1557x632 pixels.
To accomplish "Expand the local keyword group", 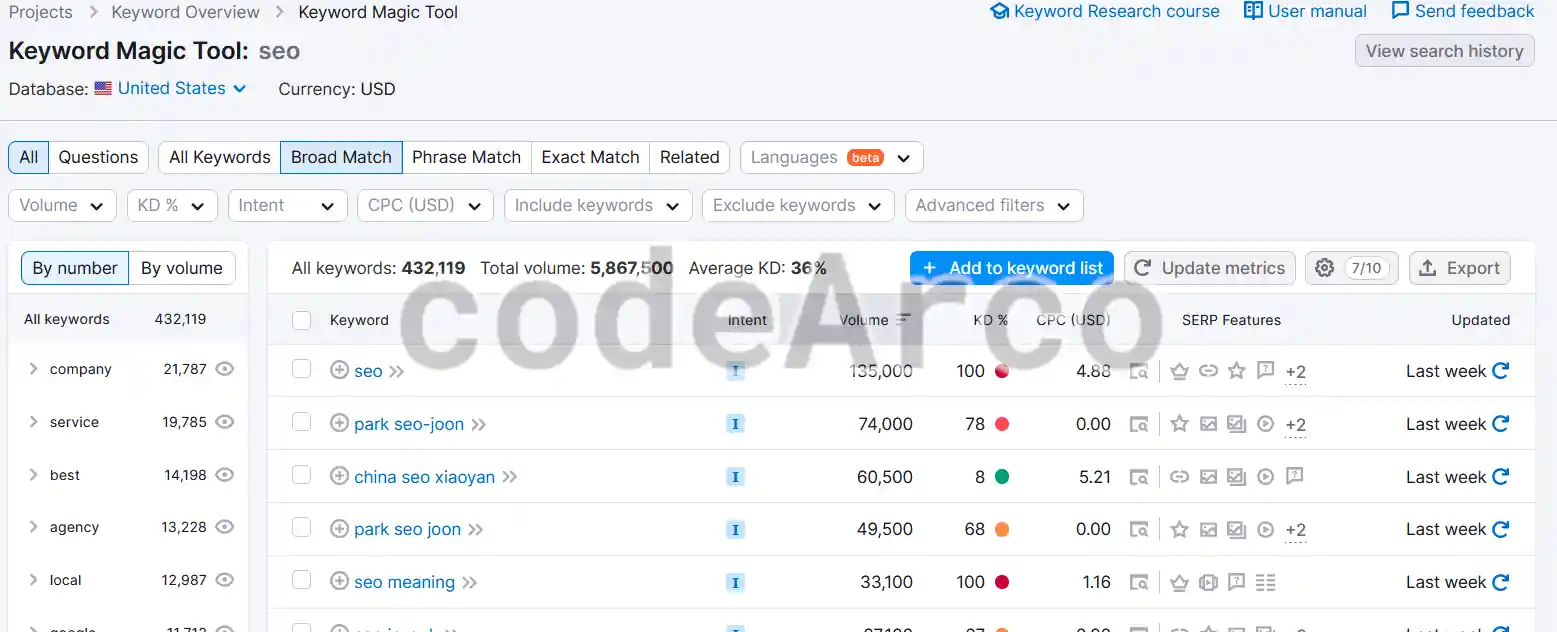I will point(33,580).
